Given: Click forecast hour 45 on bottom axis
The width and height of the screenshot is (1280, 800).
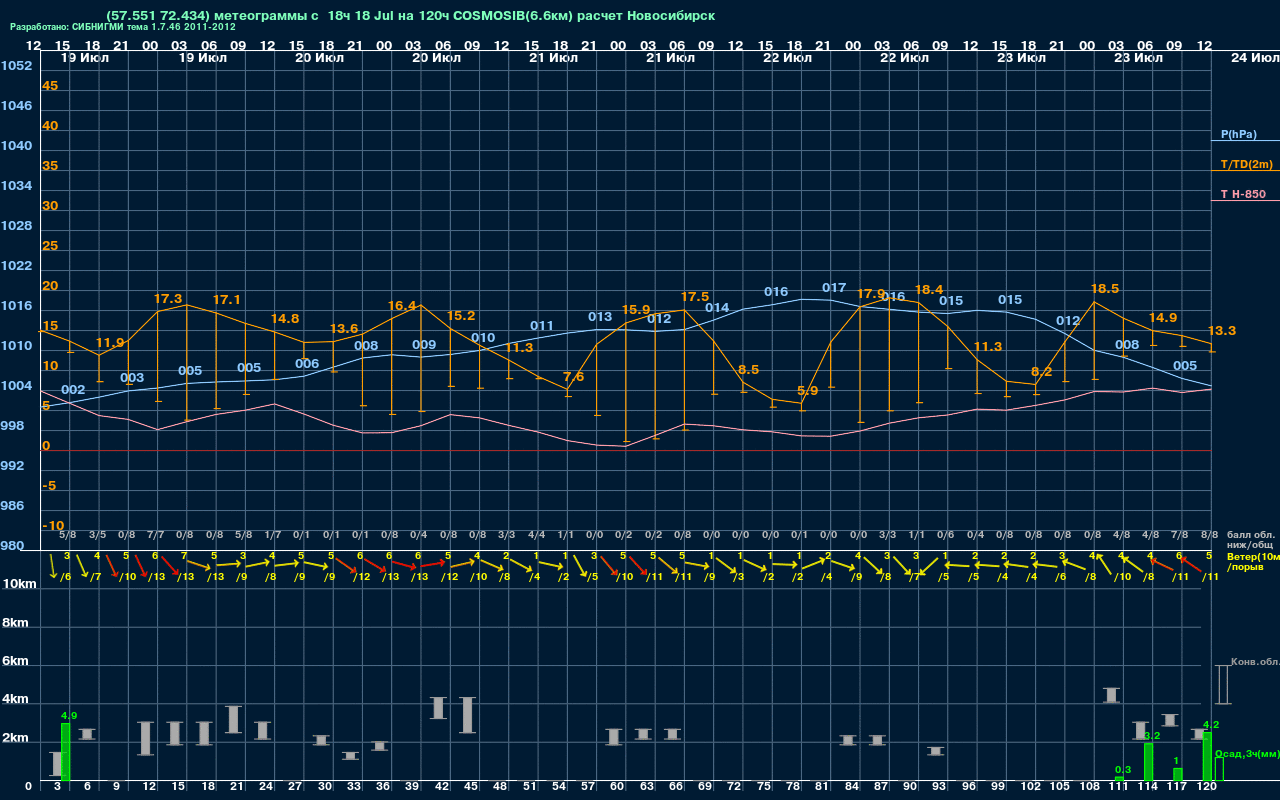Looking at the screenshot, I should coord(471,787).
